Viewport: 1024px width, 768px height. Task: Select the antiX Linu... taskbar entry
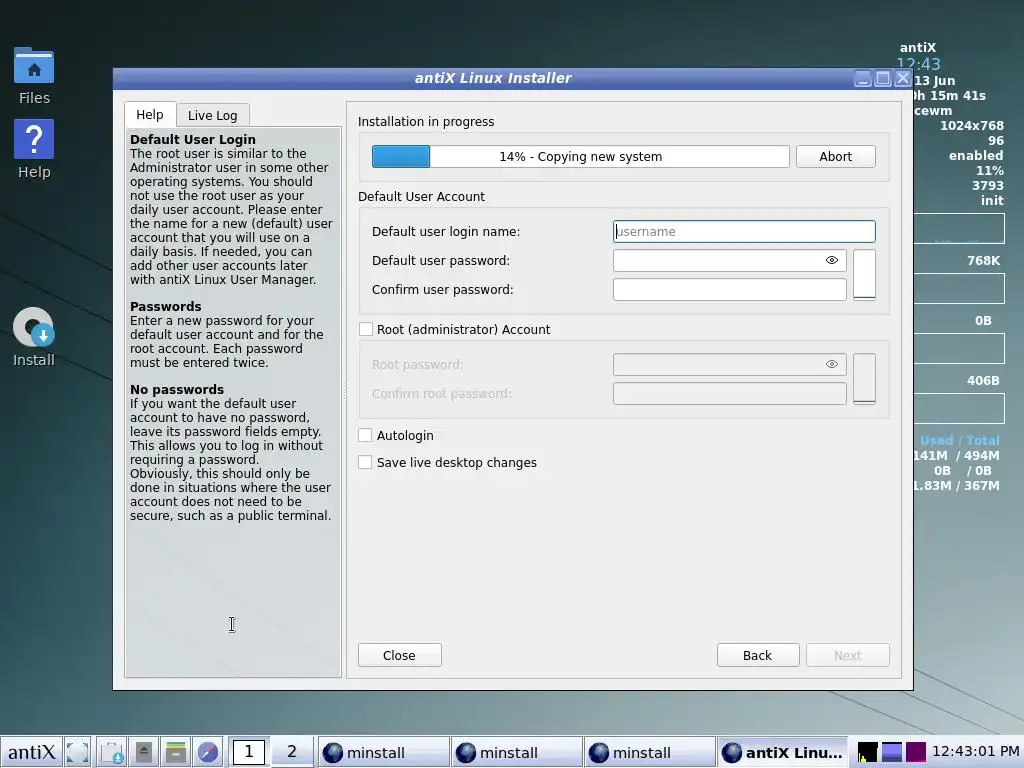pyautogui.click(x=782, y=752)
